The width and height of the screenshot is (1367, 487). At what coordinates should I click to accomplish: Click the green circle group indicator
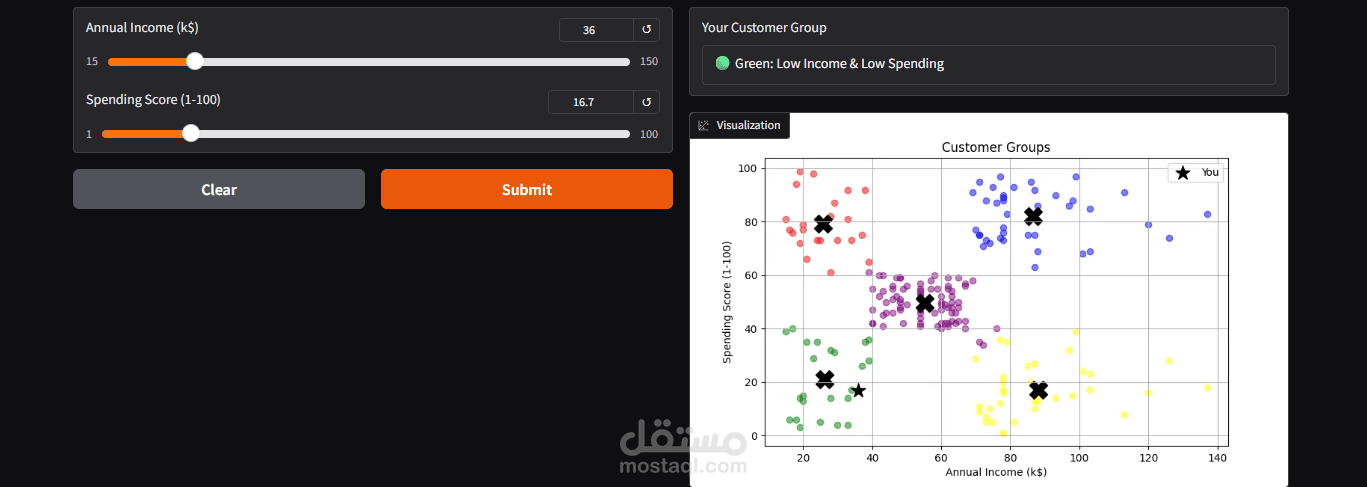pyautogui.click(x=723, y=64)
